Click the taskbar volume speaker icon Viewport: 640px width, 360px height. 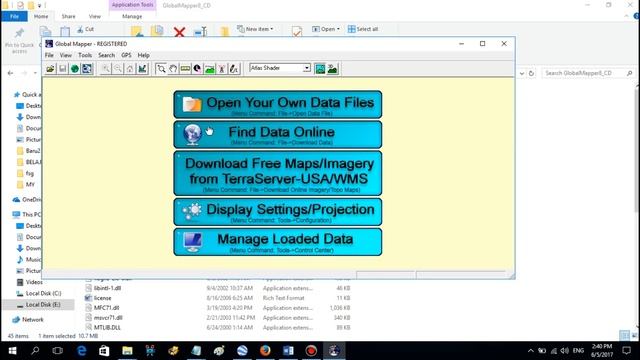[x=564, y=351]
